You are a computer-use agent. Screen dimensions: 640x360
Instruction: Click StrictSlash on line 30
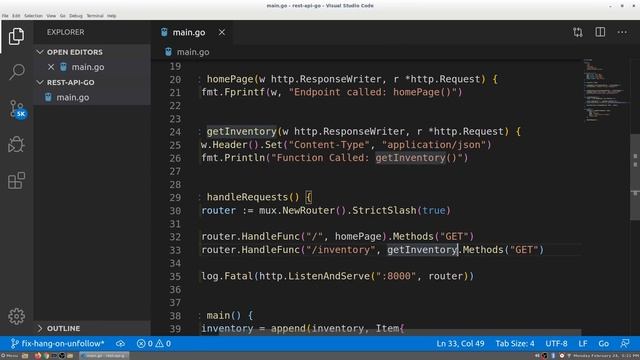point(384,210)
